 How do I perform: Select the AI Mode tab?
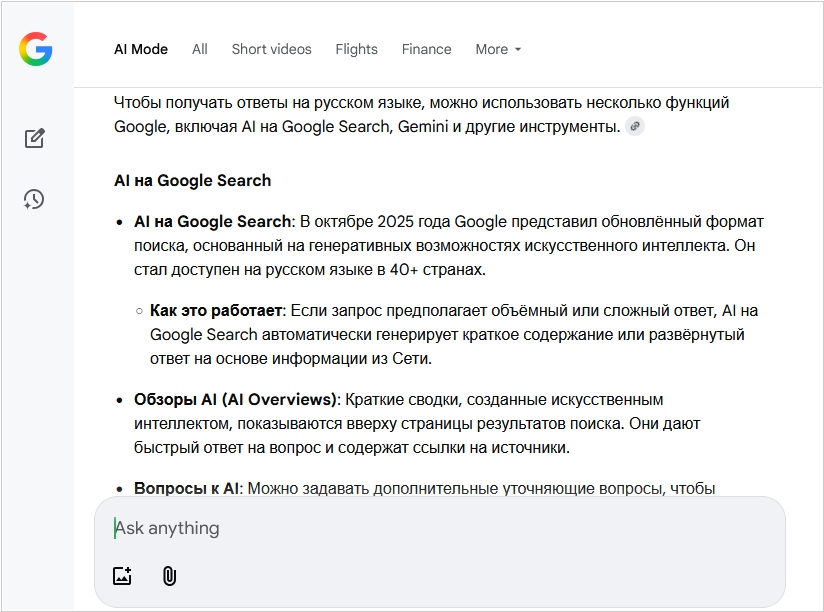[x=141, y=49]
